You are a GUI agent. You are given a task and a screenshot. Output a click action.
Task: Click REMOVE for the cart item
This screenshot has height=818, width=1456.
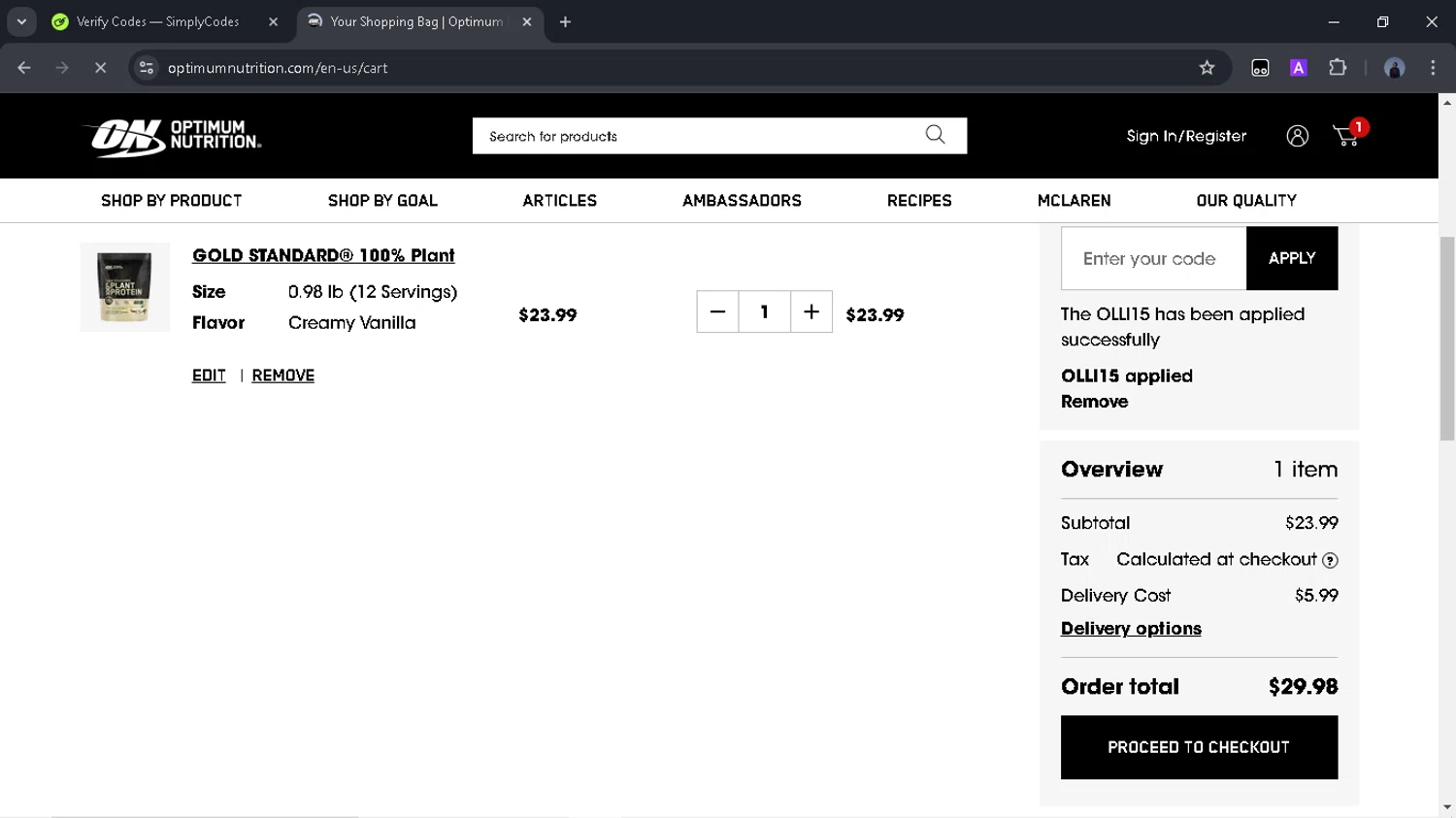click(283, 376)
